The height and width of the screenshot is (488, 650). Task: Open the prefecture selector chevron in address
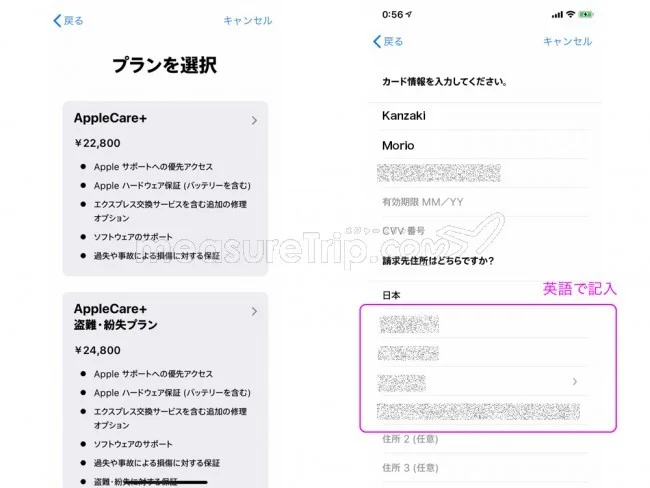575,381
